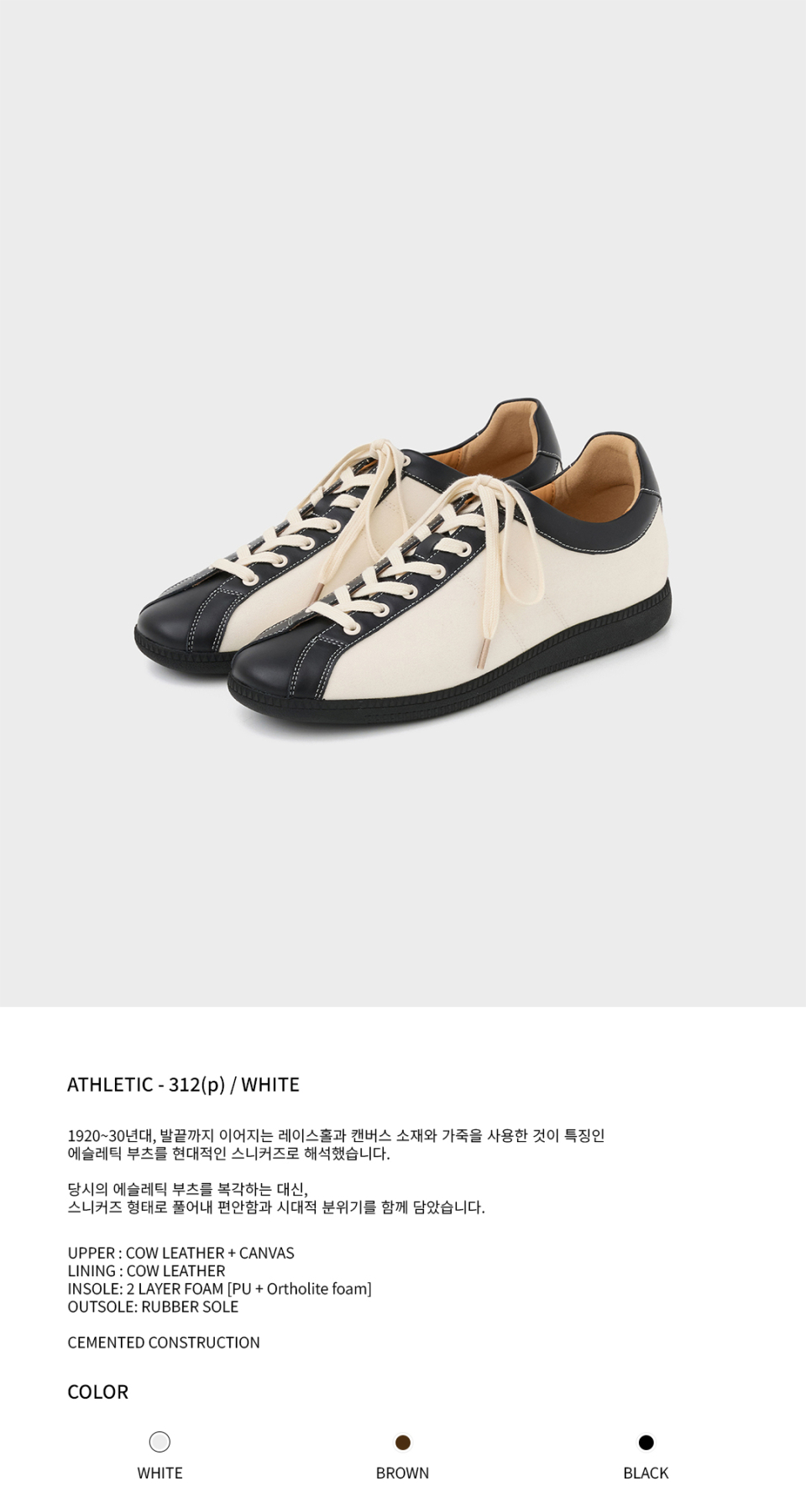806x1512 pixels.
Task: Click the CEMENTED CONSTRUCTION text
Action: pos(164,1342)
